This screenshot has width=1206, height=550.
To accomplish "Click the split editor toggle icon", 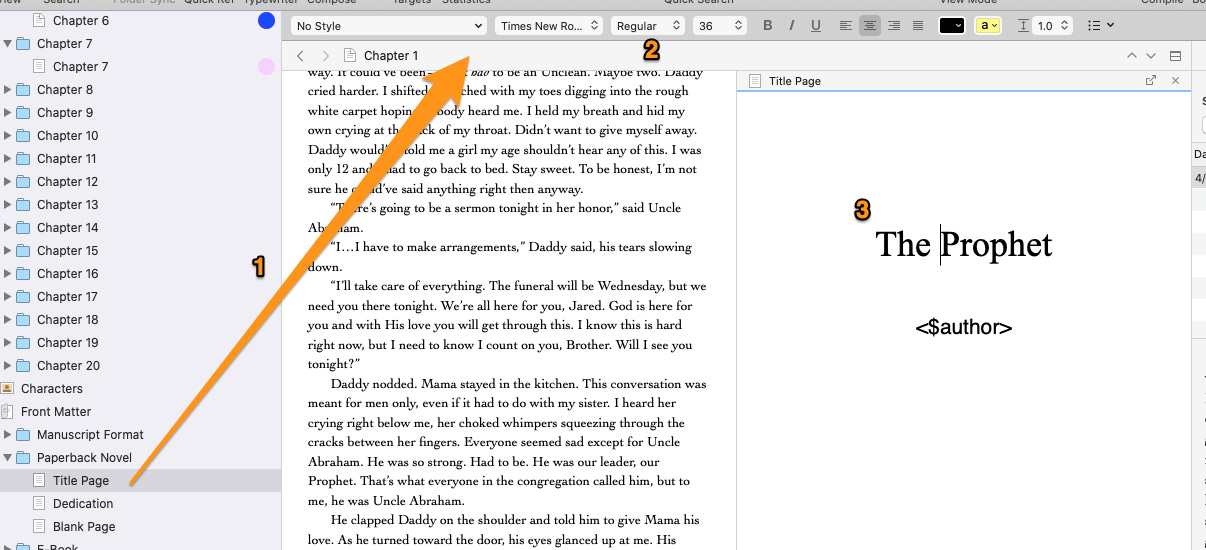I will pos(1175,56).
